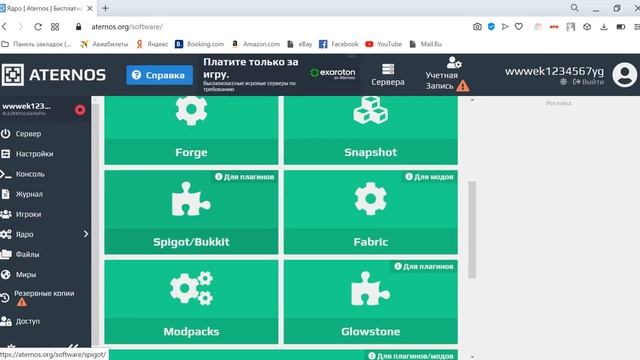The image size is (640, 360).
Task: Open the Яндекс bookmark
Action: pos(152,44)
